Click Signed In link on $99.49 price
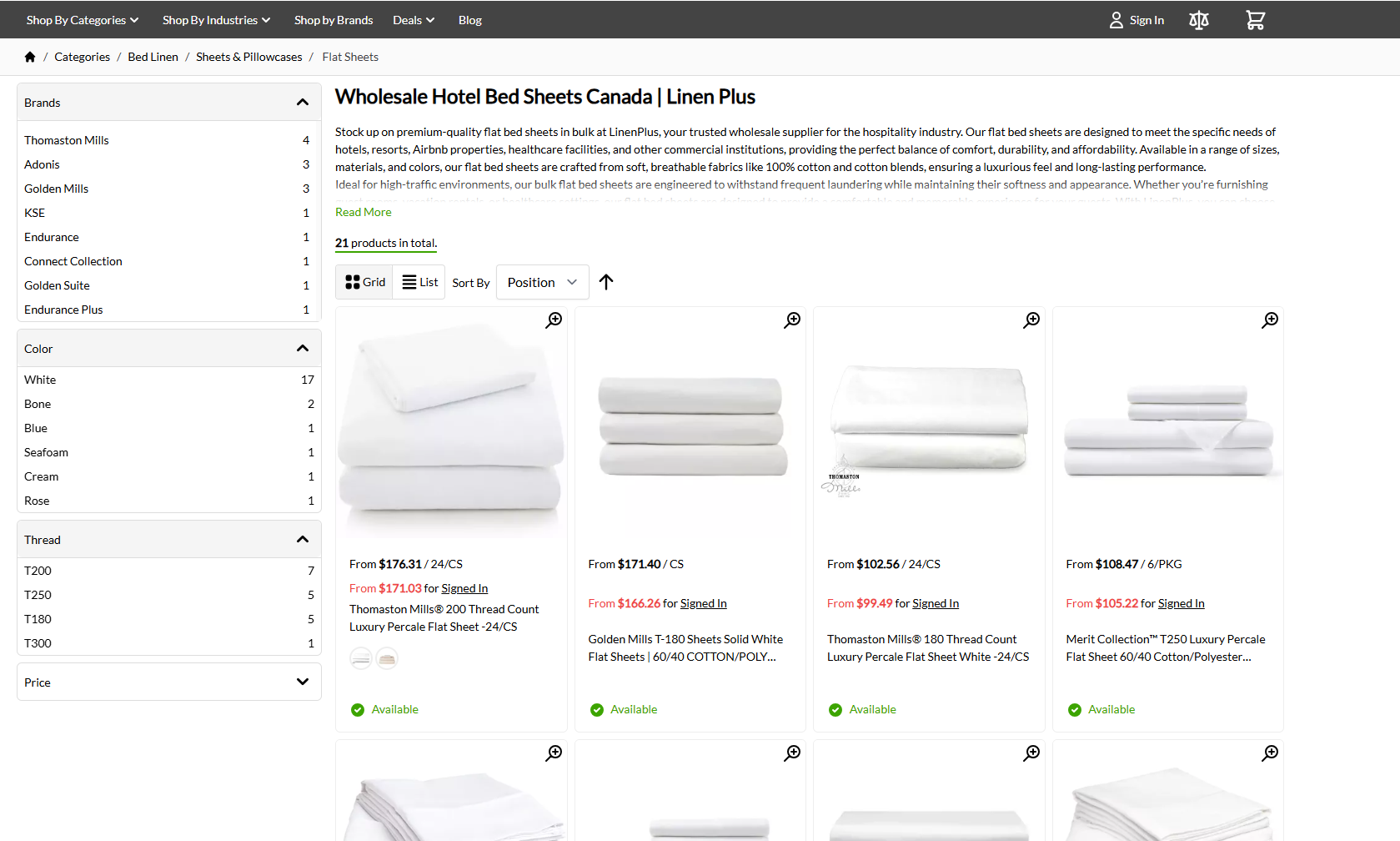 [x=936, y=603]
